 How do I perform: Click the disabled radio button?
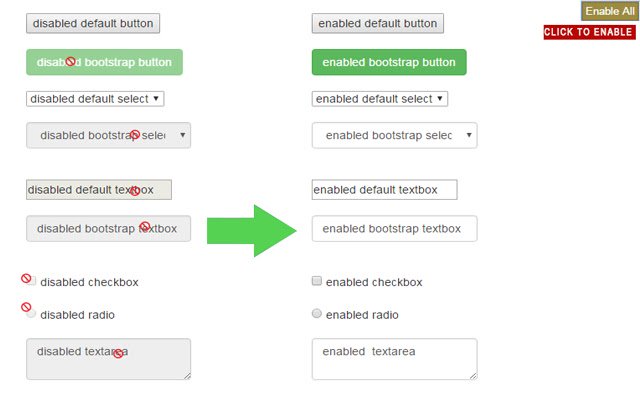tap(31, 313)
